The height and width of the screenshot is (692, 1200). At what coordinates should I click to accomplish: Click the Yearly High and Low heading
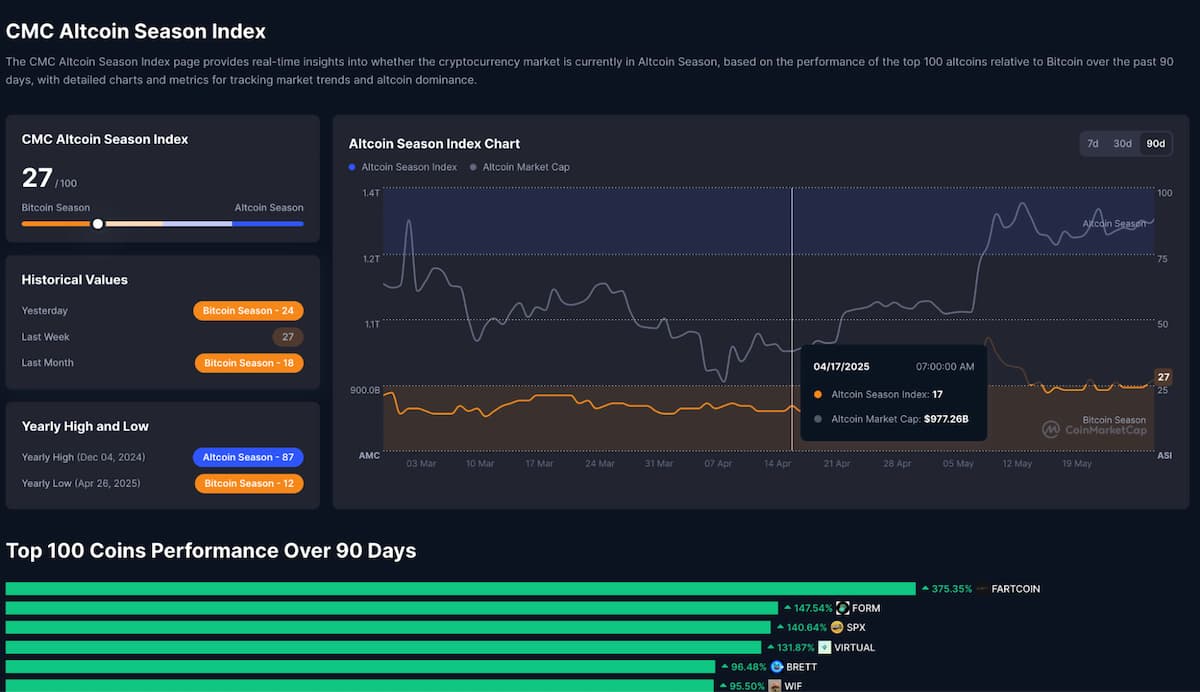tap(85, 426)
